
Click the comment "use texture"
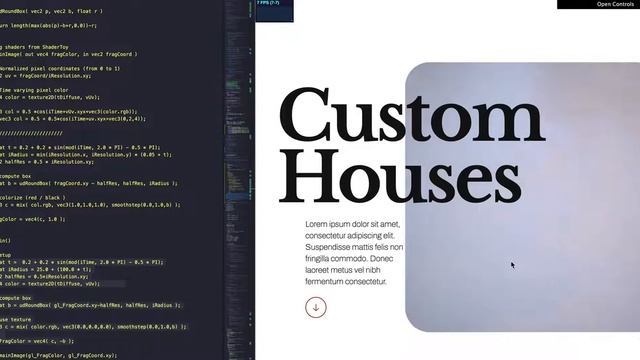pyautogui.click(x=16, y=320)
